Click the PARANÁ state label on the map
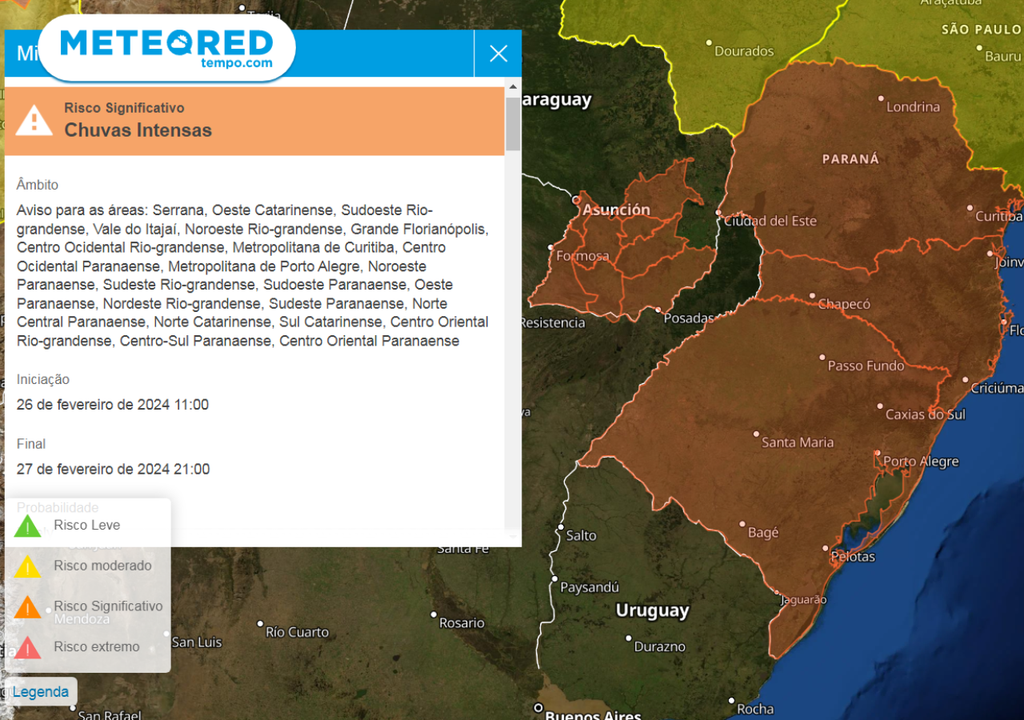 pos(850,158)
